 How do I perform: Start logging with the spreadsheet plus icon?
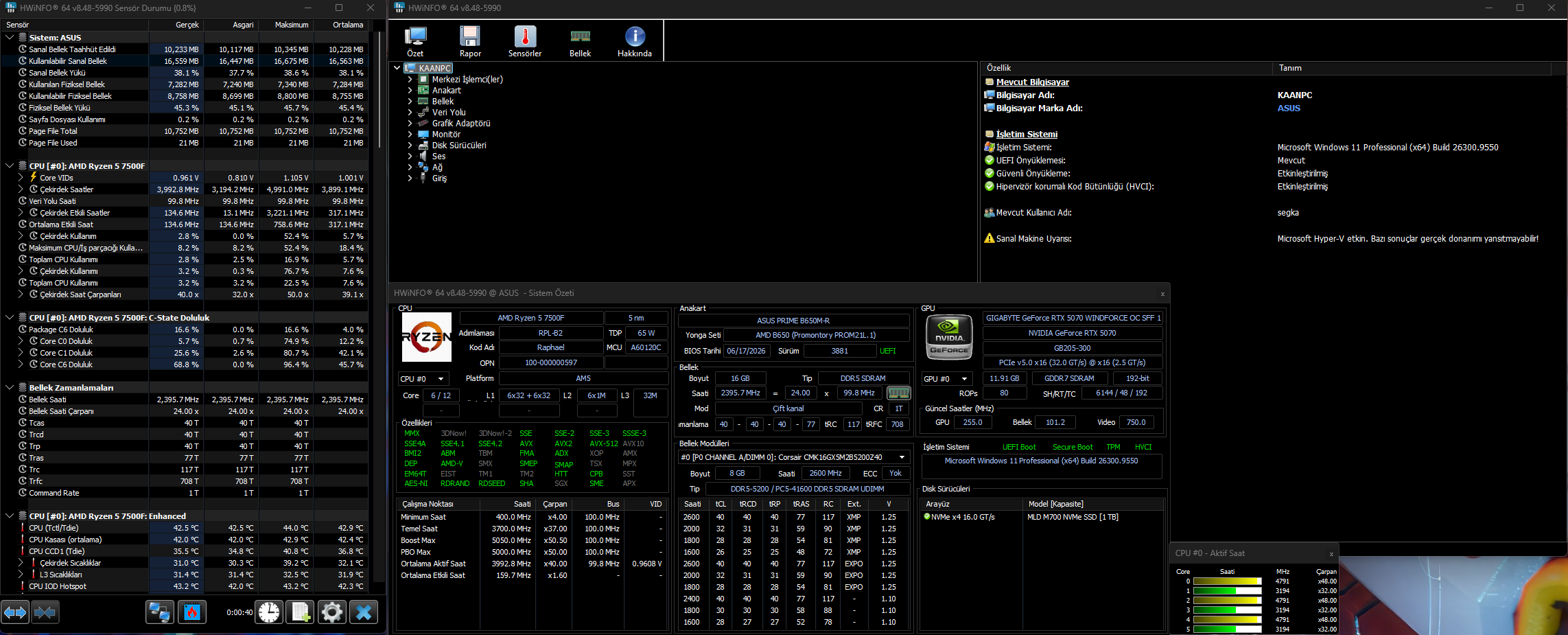[x=301, y=612]
